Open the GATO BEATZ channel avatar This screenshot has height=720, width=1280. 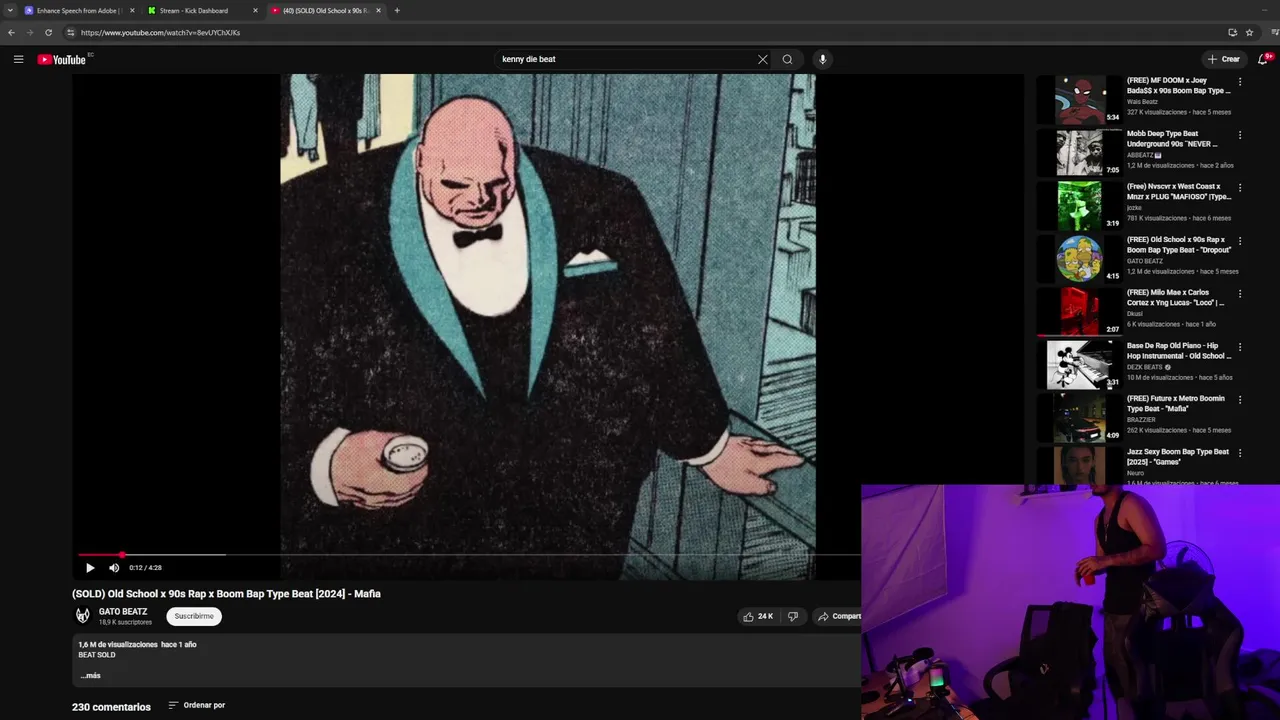point(83,616)
